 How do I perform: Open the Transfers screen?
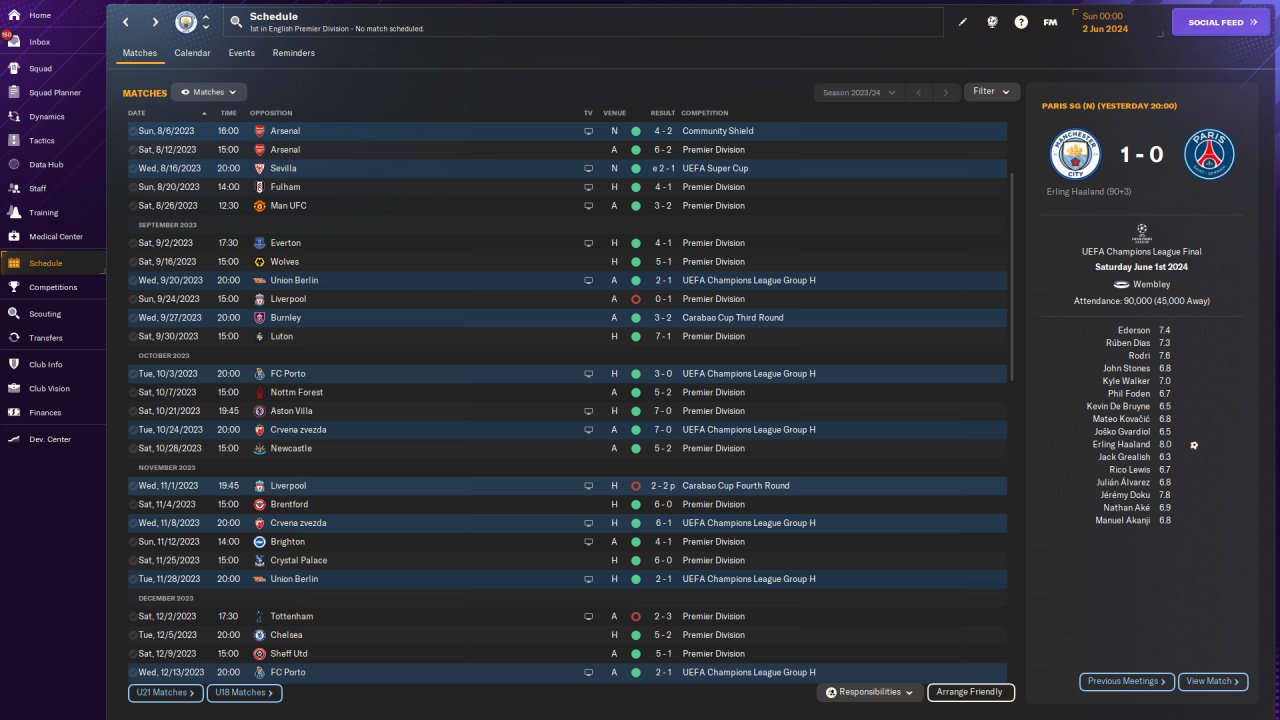(46, 338)
